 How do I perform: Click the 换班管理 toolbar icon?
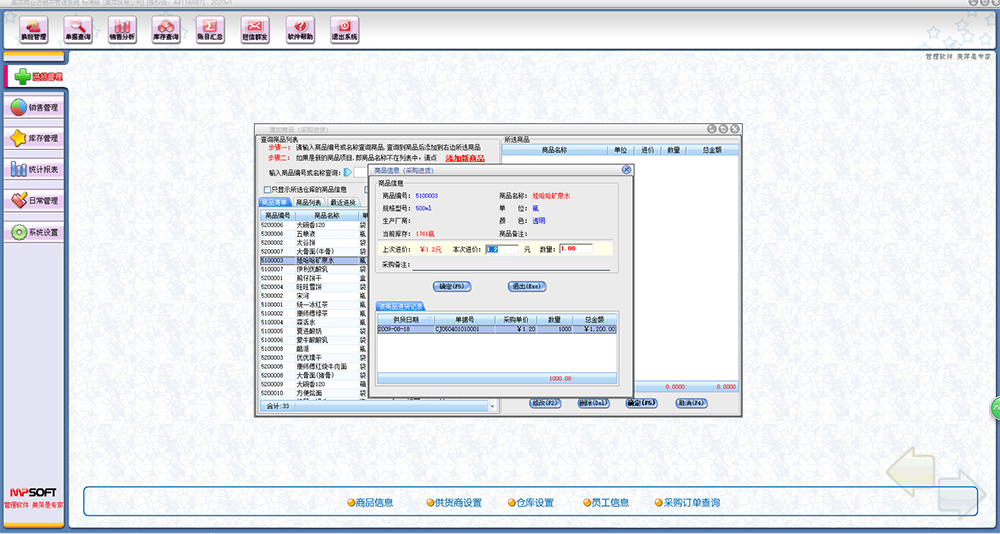(33, 29)
